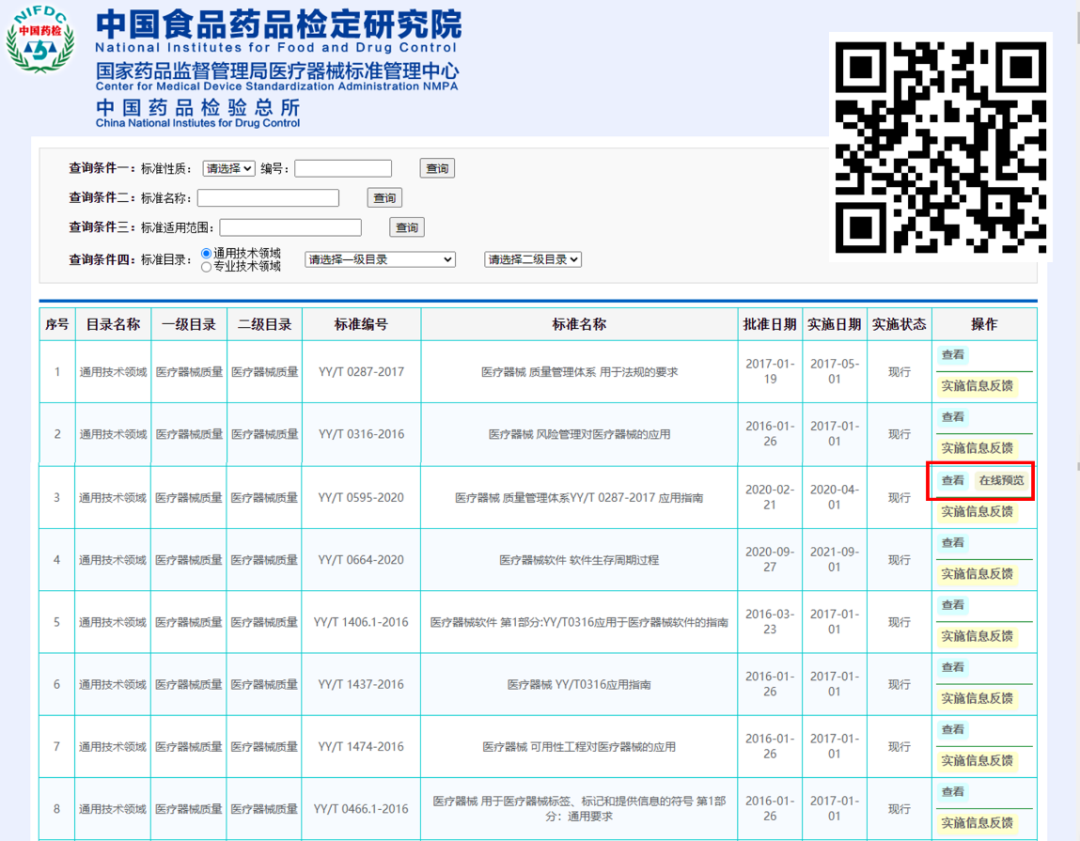This screenshot has height=841, width=1080.
Task: Click 查看 for YY/T 1474-2016 row
Action: click(x=953, y=730)
